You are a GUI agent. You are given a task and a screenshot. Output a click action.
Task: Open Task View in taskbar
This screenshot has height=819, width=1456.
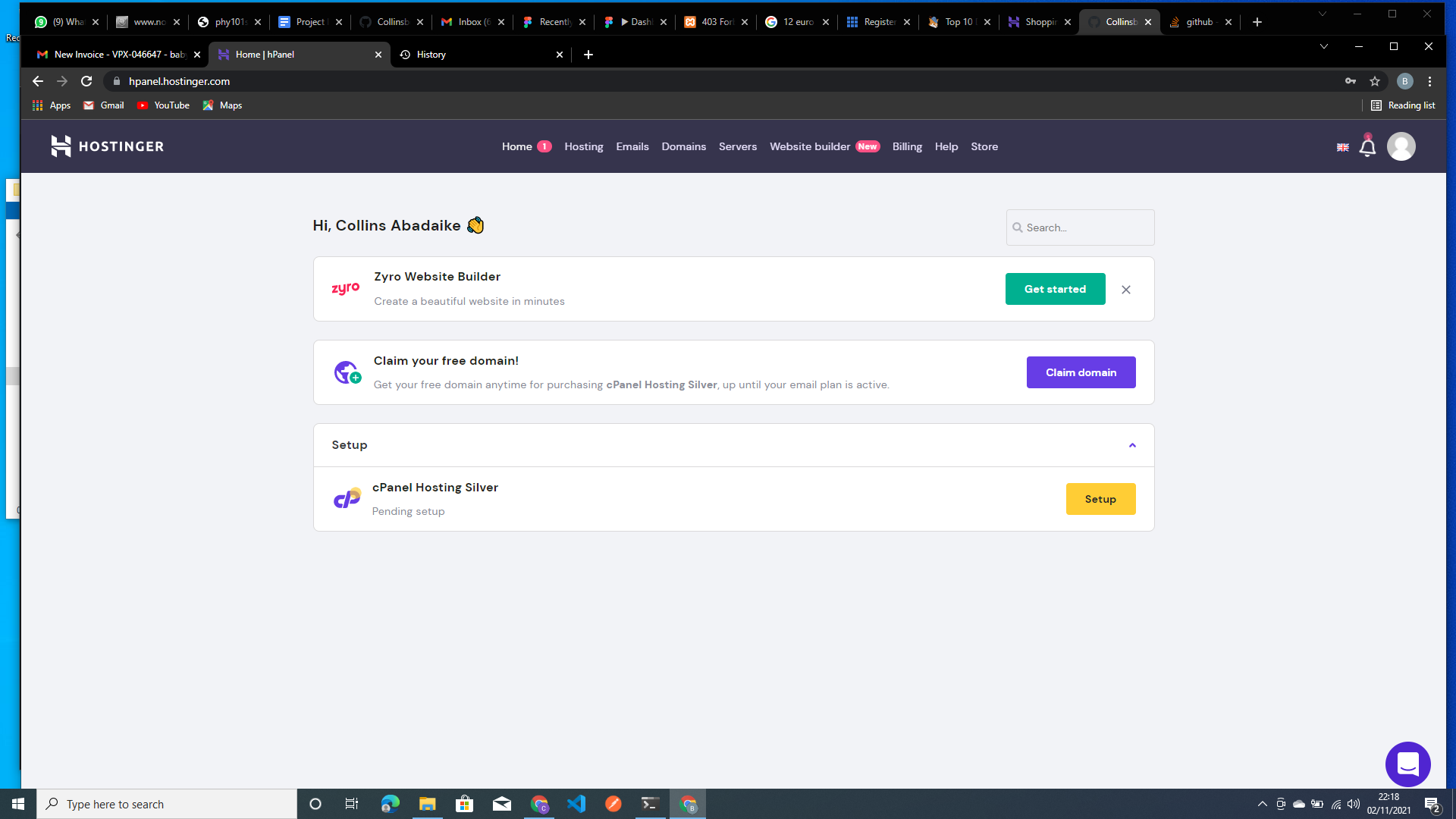click(352, 804)
